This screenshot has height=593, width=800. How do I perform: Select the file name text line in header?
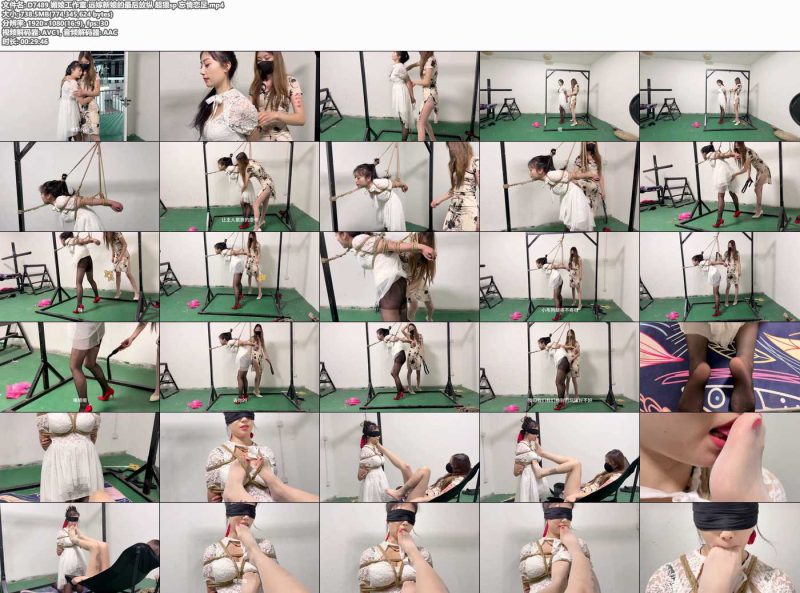coord(112,5)
